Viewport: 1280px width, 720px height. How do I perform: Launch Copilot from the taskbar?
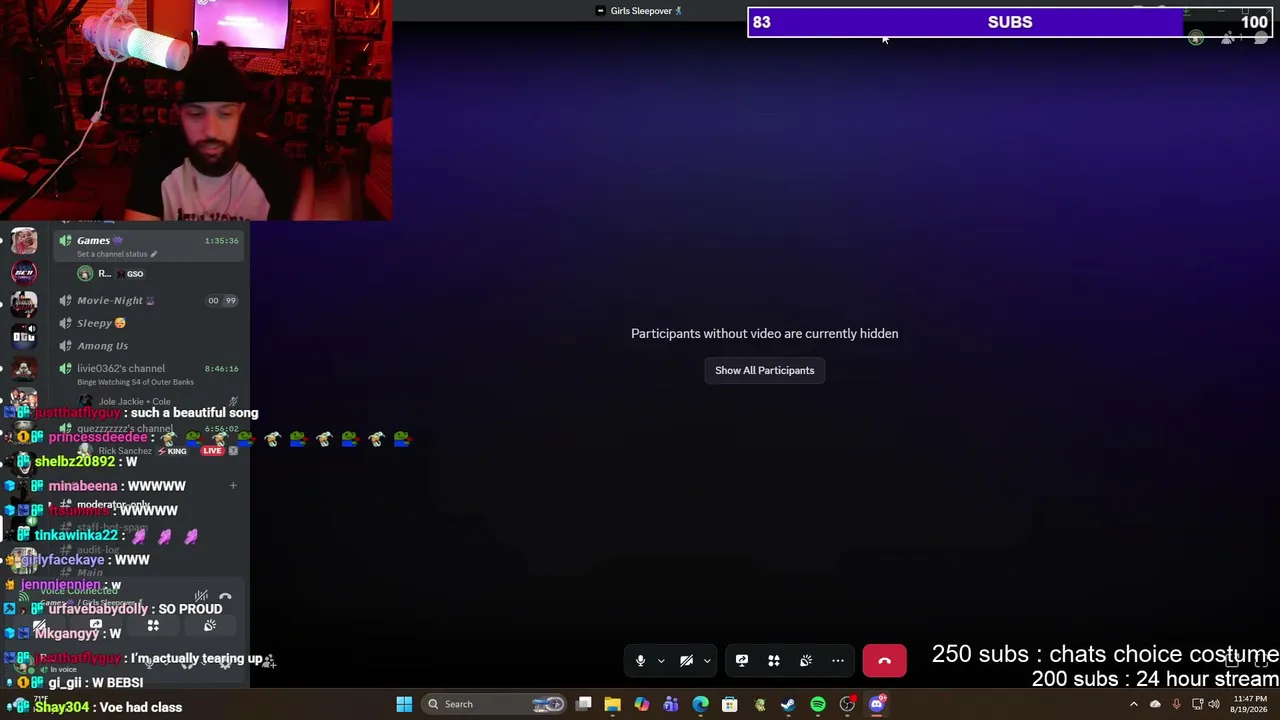[x=642, y=704]
